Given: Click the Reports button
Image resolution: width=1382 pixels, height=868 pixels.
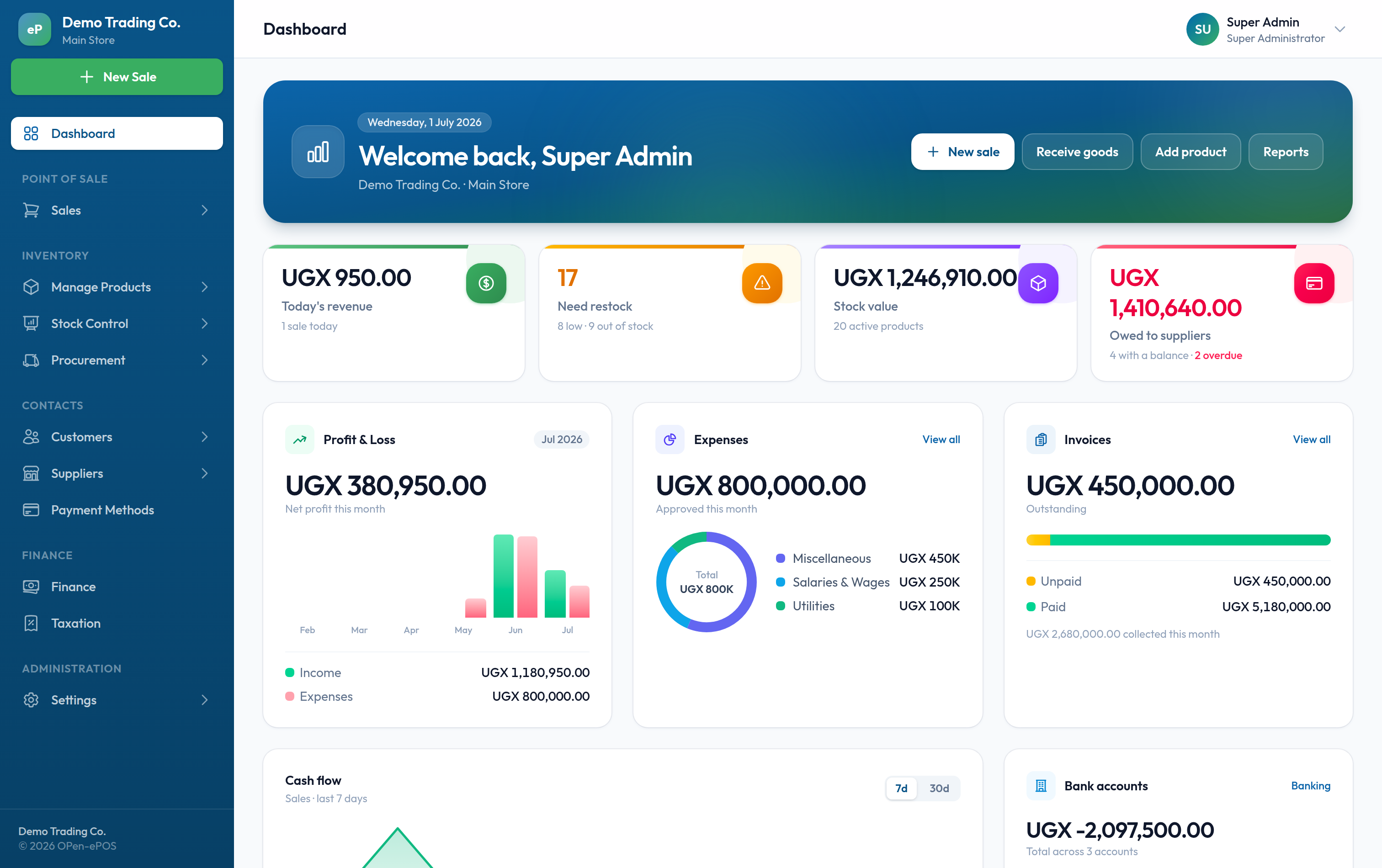Looking at the screenshot, I should [x=1286, y=152].
